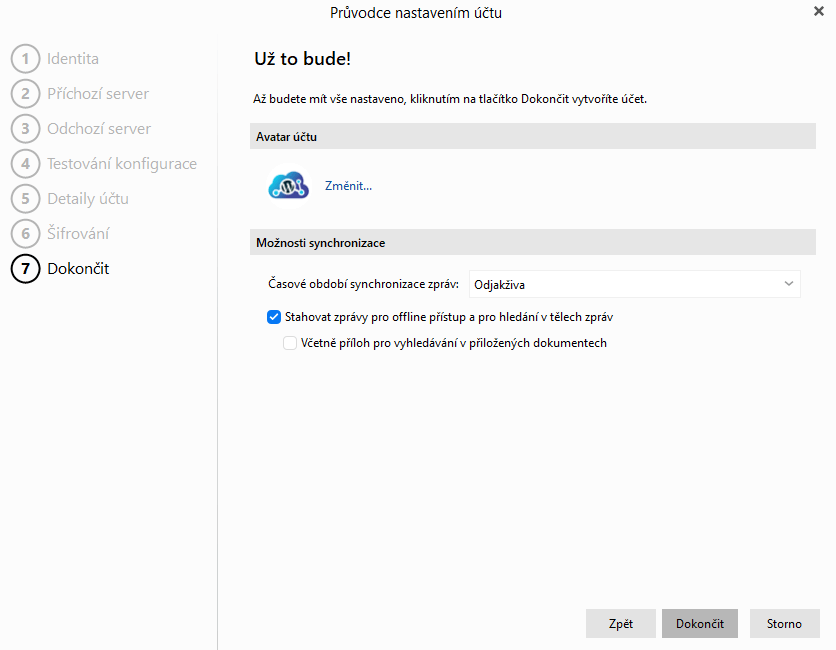Click the step 2 number circle
Screen dimensions: 836x650
(x=25, y=94)
